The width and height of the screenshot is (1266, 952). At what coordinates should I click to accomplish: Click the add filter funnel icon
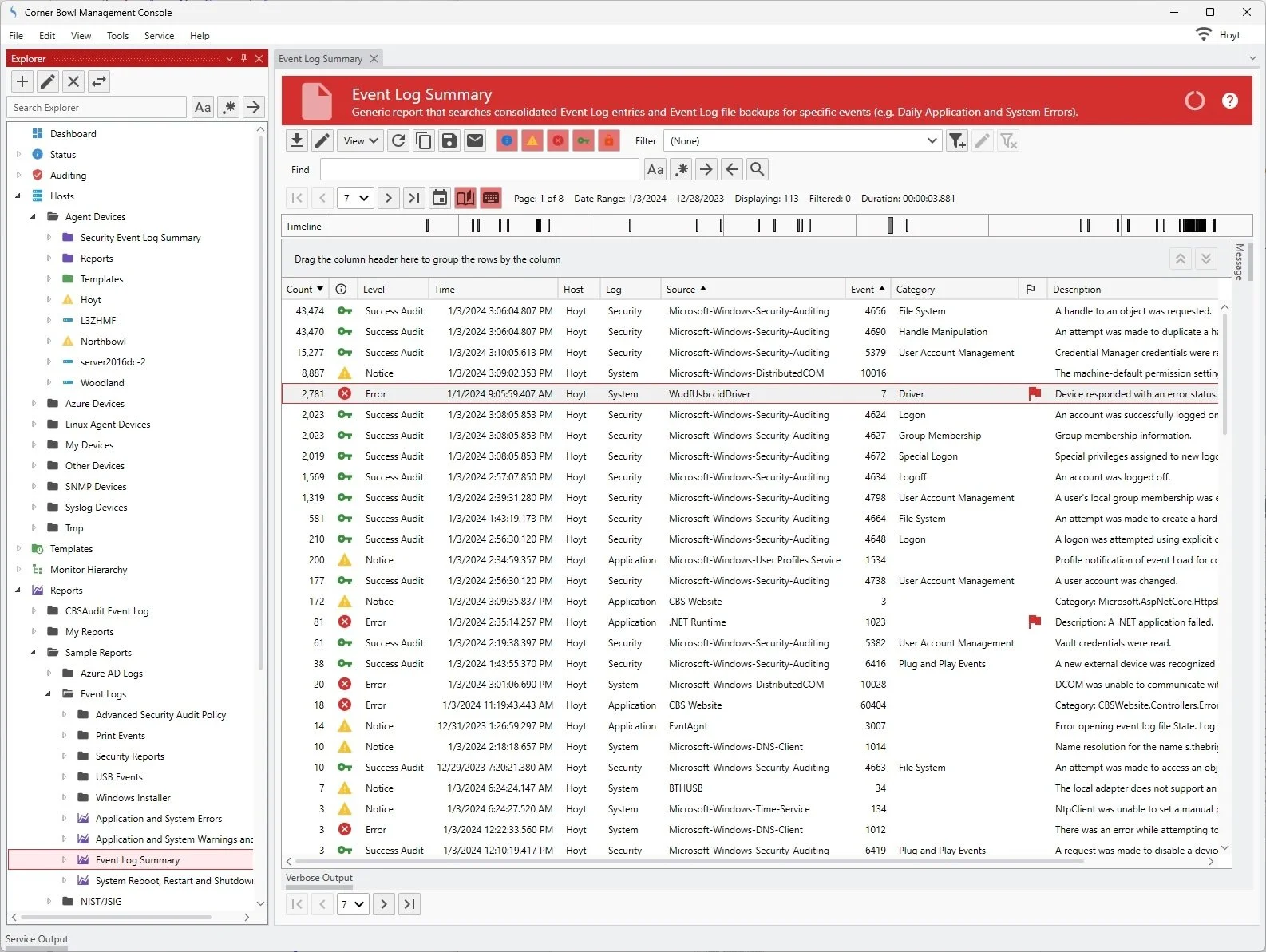(957, 140)
